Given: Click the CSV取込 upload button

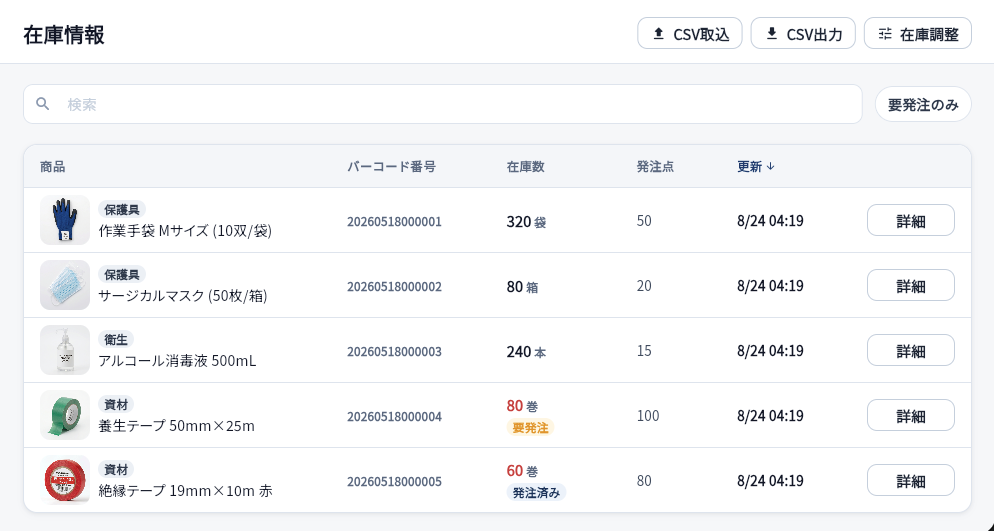Looking at the screenshot, I should (x=690, y=34).
